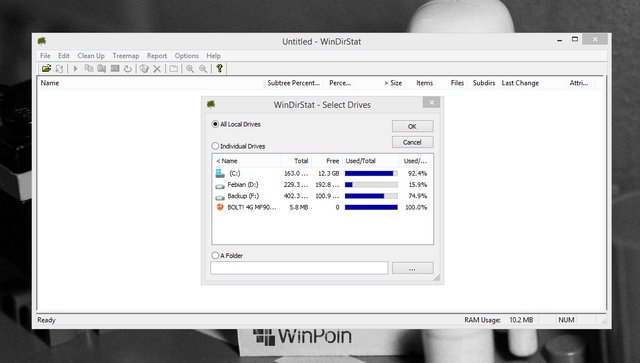Click the play-arrow toolbar icon

pos(76,69)
